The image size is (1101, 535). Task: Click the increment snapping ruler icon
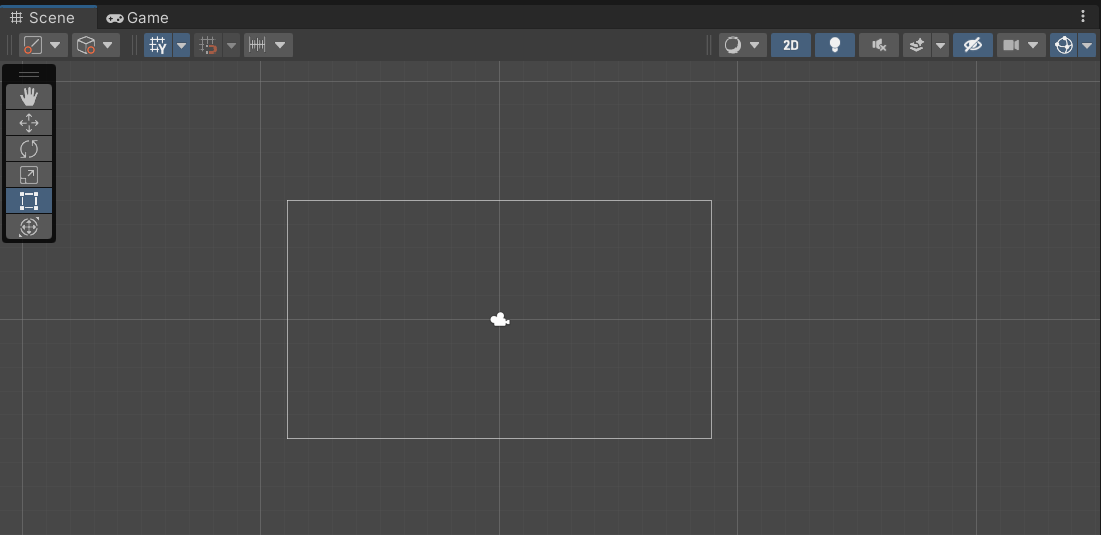(x=257, y=45)
